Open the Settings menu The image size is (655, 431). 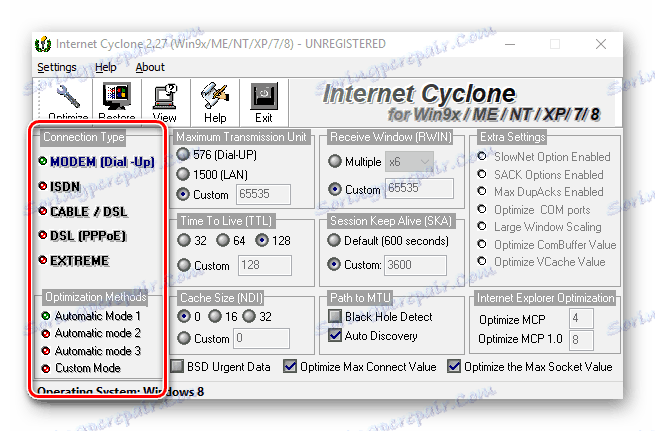click(x=57, y=67)
